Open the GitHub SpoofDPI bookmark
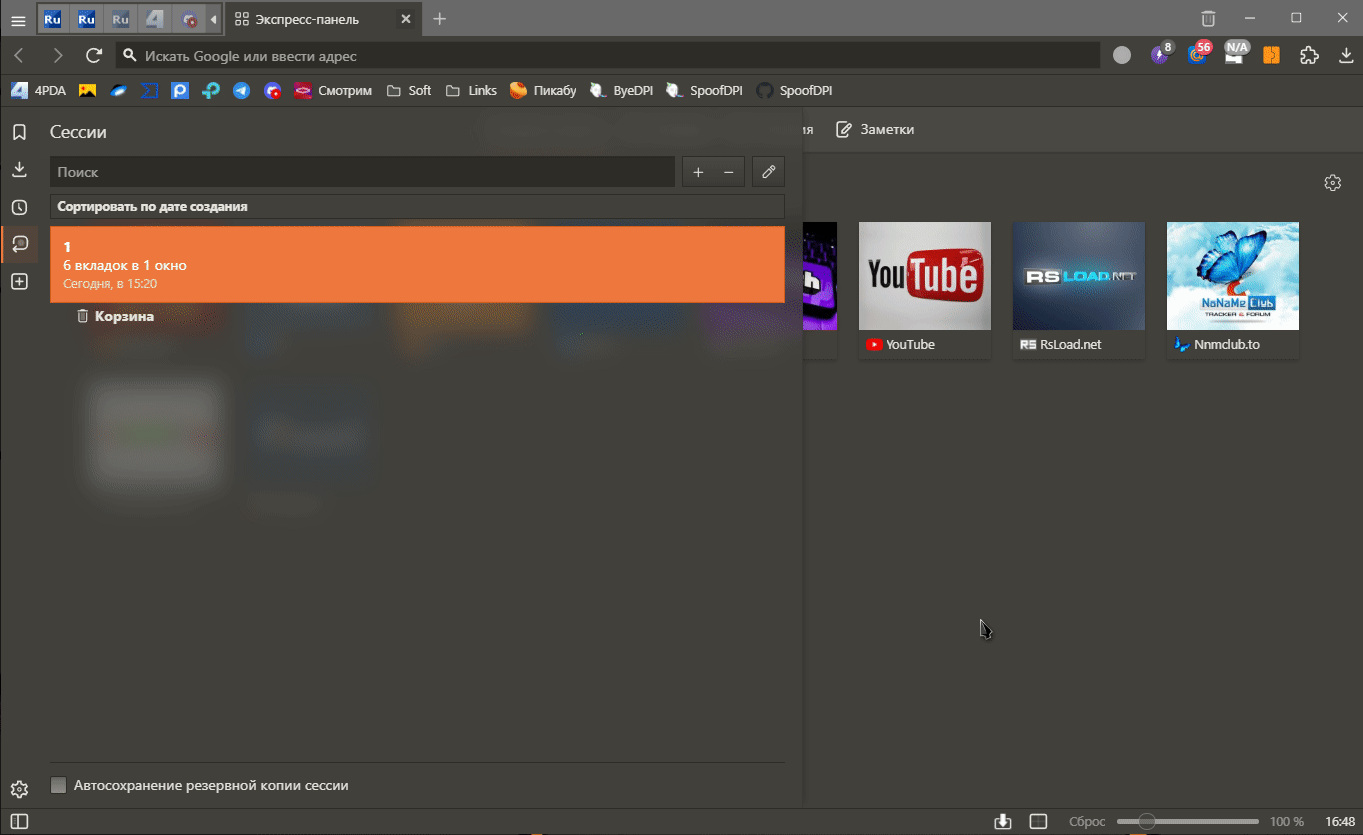Screen dimensions: 1363x835 [794, 91]
